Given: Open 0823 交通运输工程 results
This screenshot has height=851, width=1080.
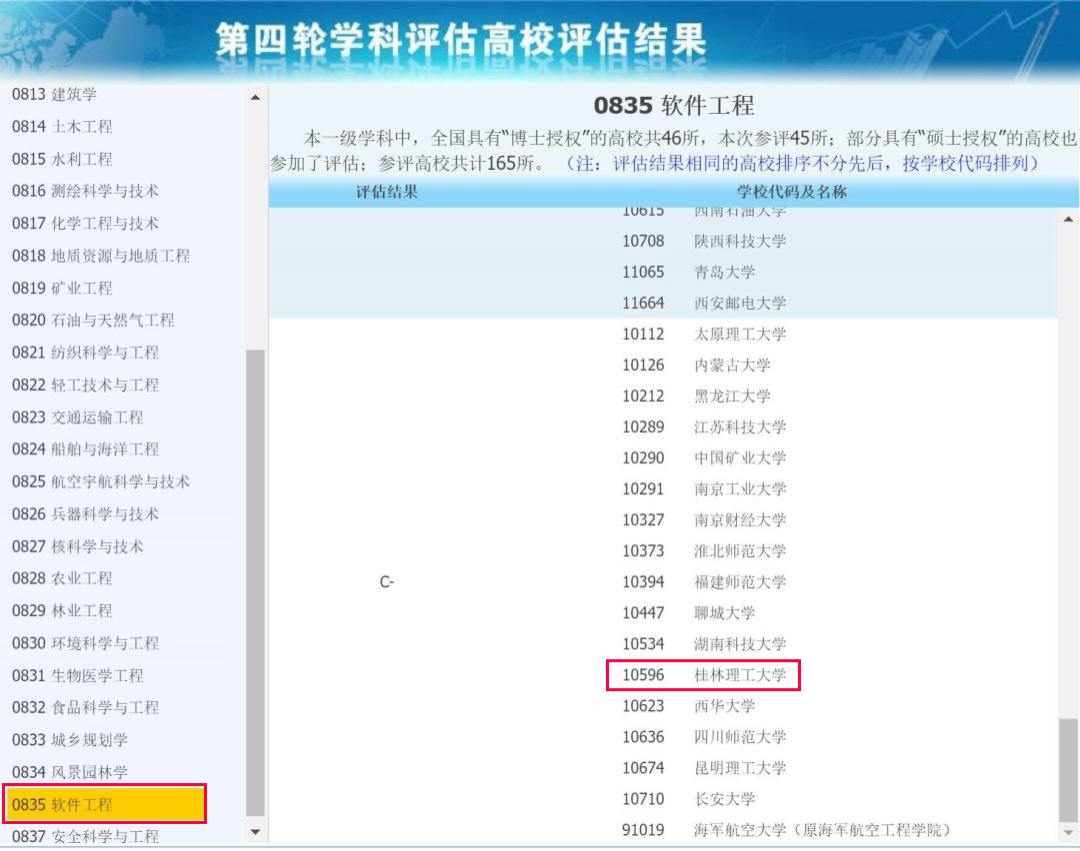Looking at the screenshot, I should point(78,417).
